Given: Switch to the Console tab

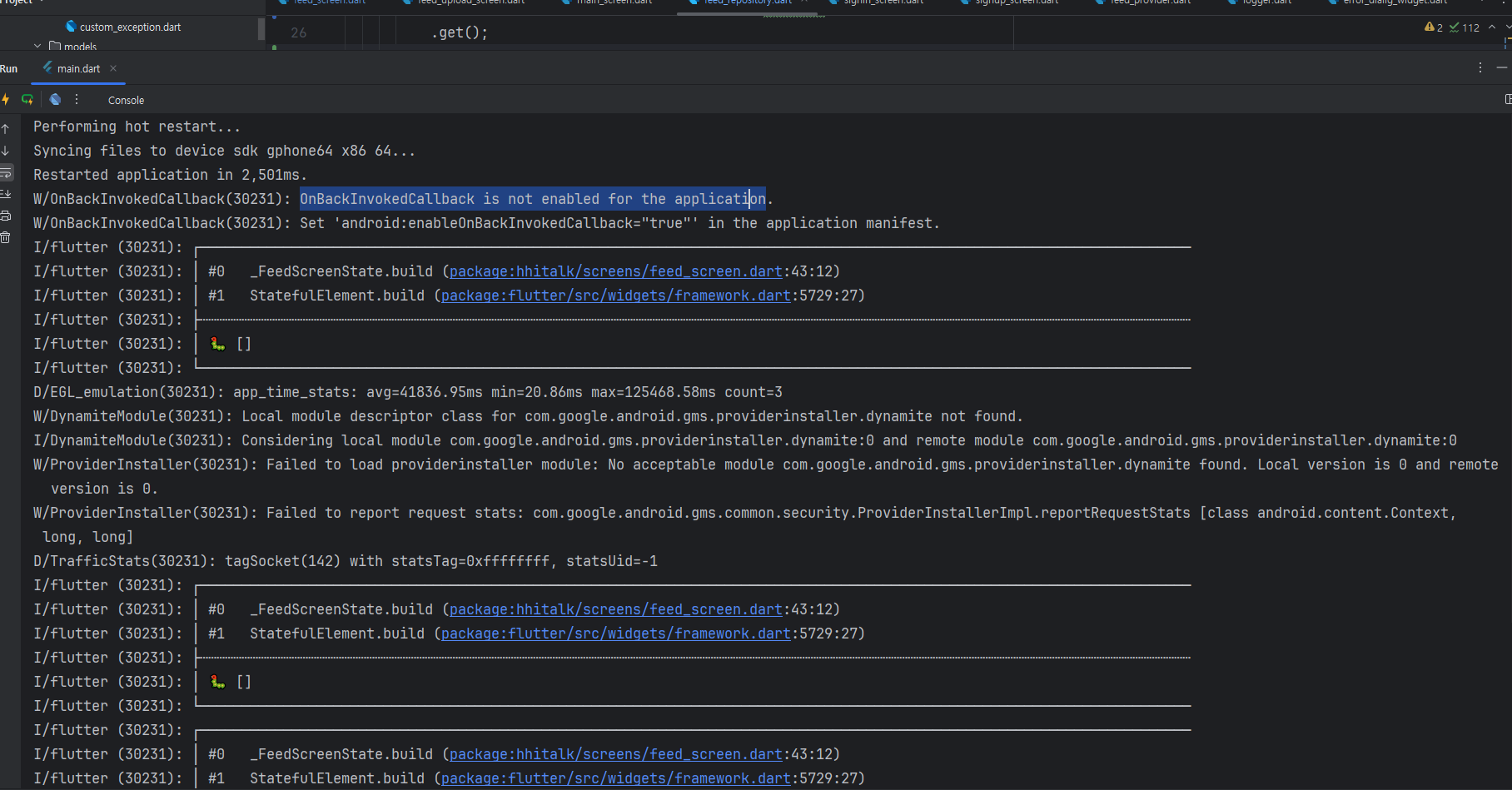Looking at the screenshot, I should tap(126, 100).
